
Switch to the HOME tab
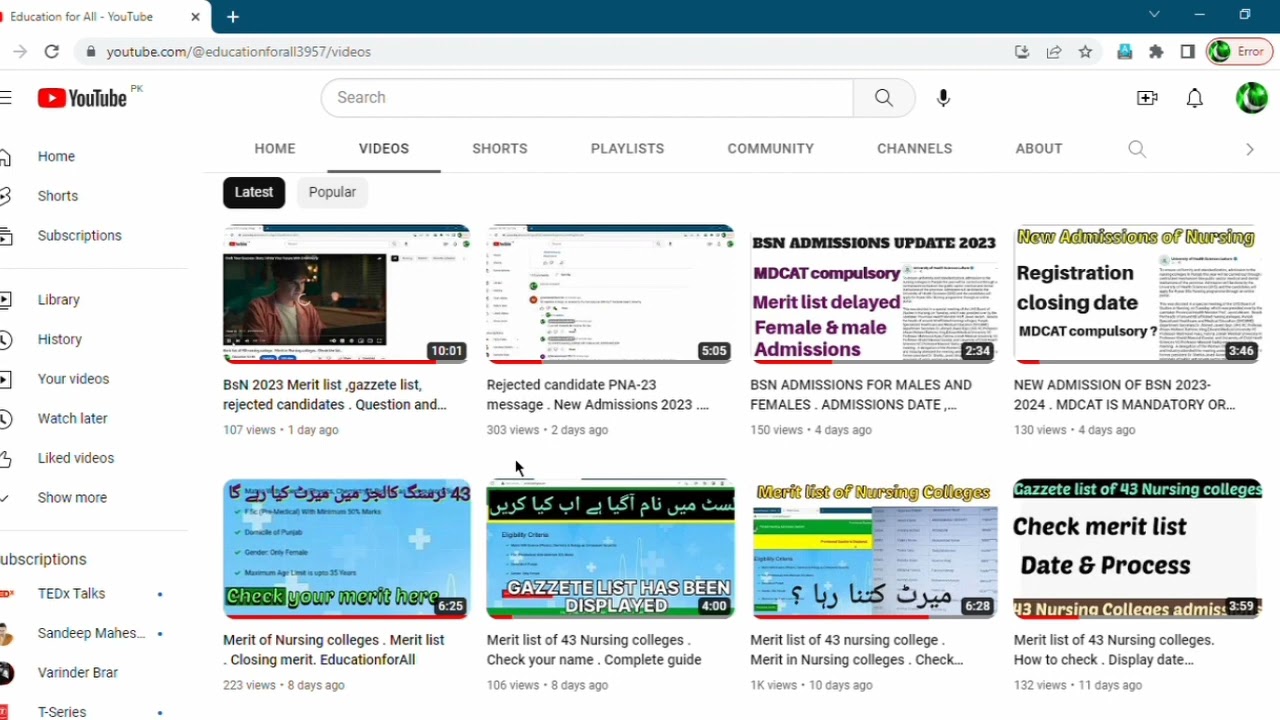tap(275, 148)
